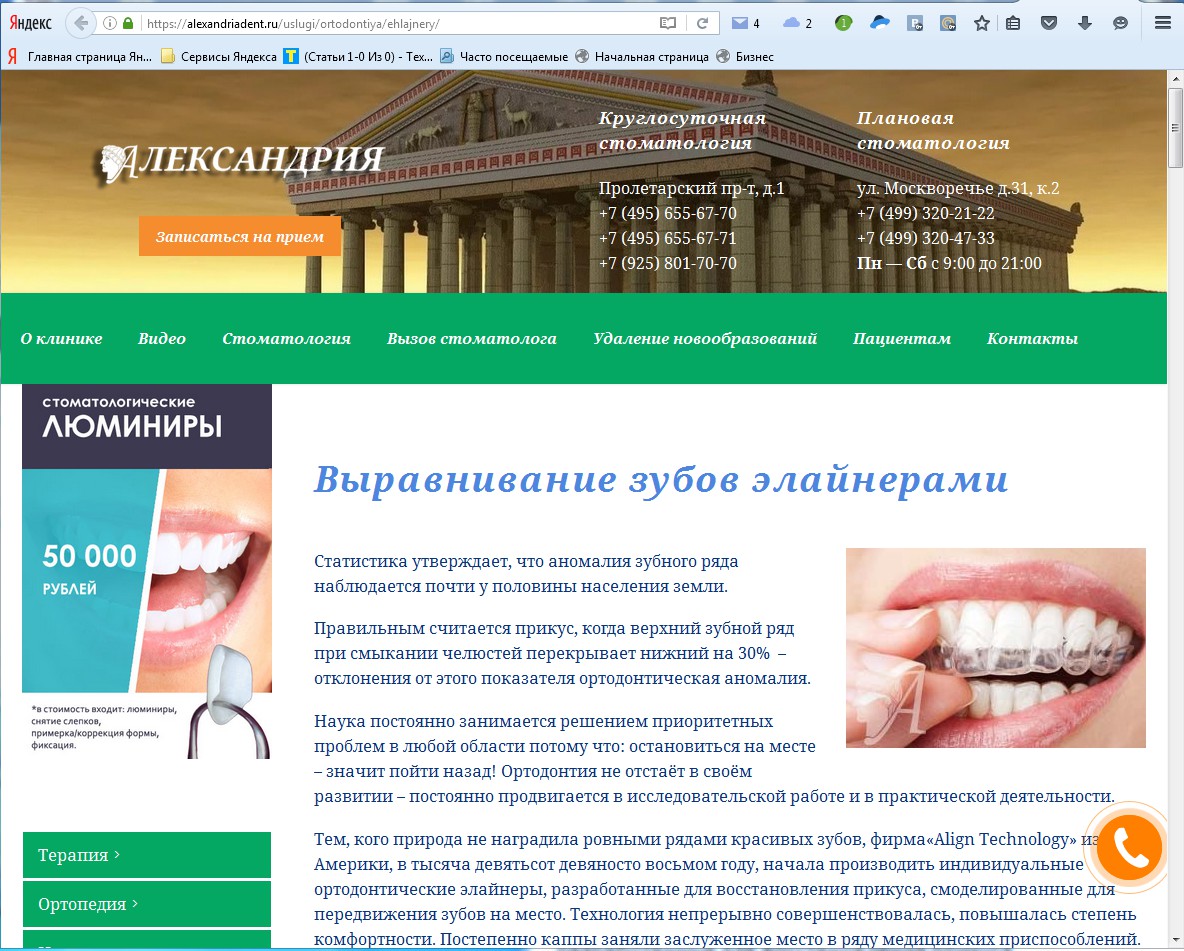Click phone number +7 (925) 801-70-70

pos(668,263)
